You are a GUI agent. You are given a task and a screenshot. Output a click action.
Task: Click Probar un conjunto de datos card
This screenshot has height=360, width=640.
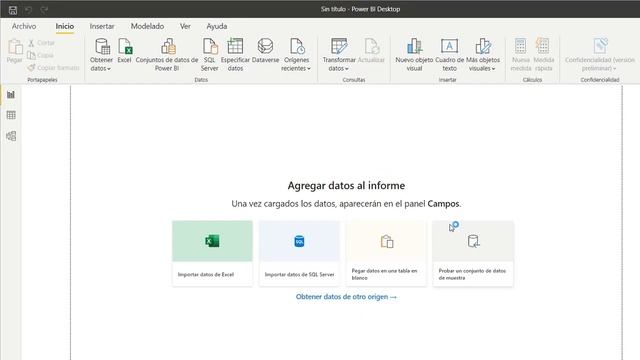pos(473,253)
